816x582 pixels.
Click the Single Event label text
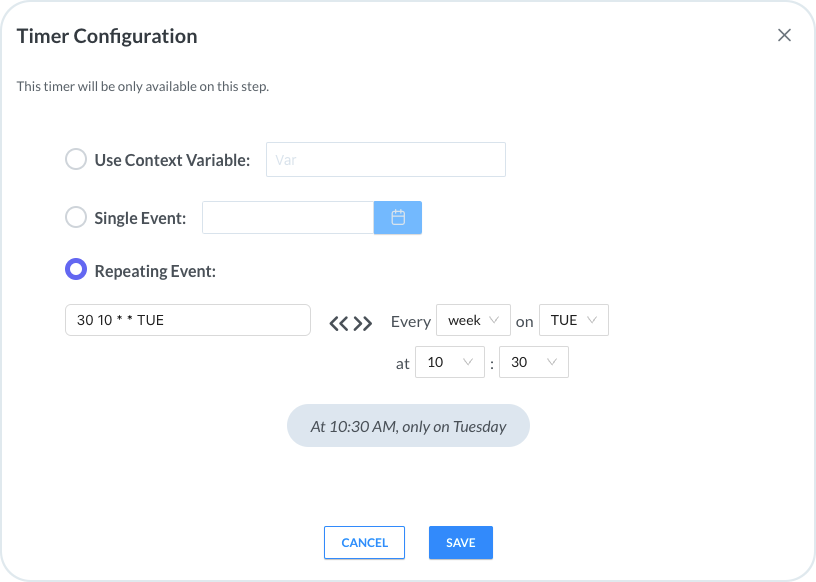pos(140,218)
